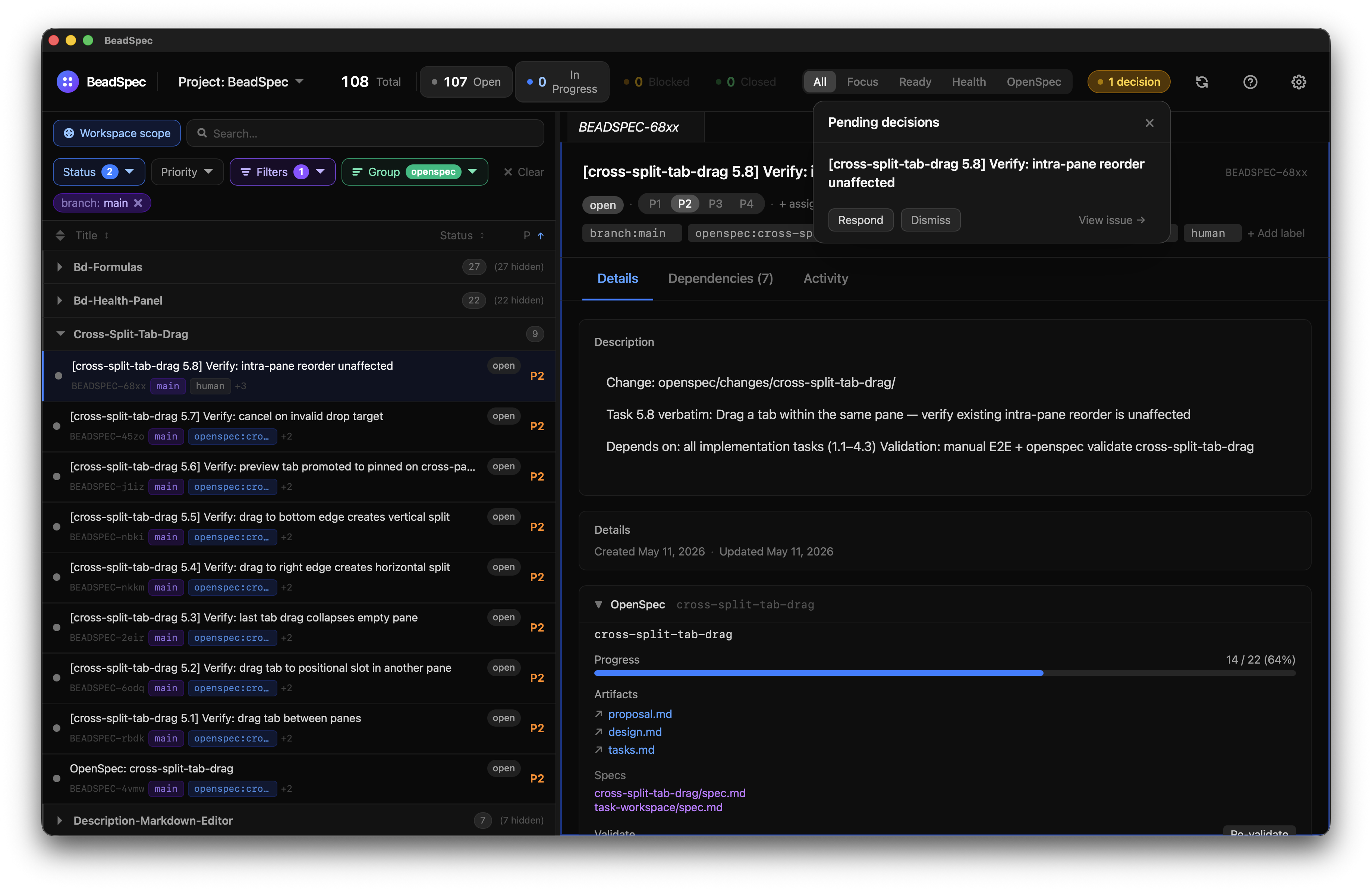Toggle Workspace scope button
This screenshot has height=891, width=1372.
[x=116, y=133]
